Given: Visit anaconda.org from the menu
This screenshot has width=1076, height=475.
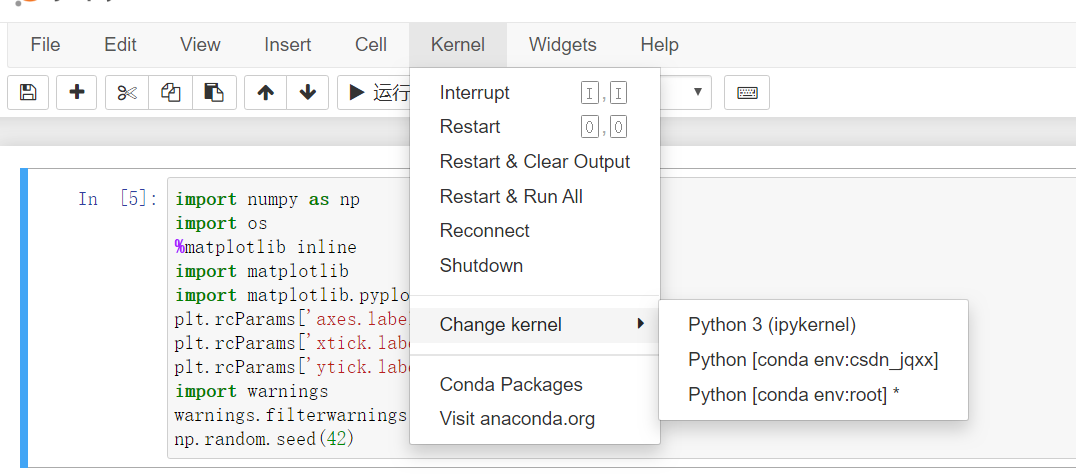Looking at the screenshot, I should click(x=517, y=419).
